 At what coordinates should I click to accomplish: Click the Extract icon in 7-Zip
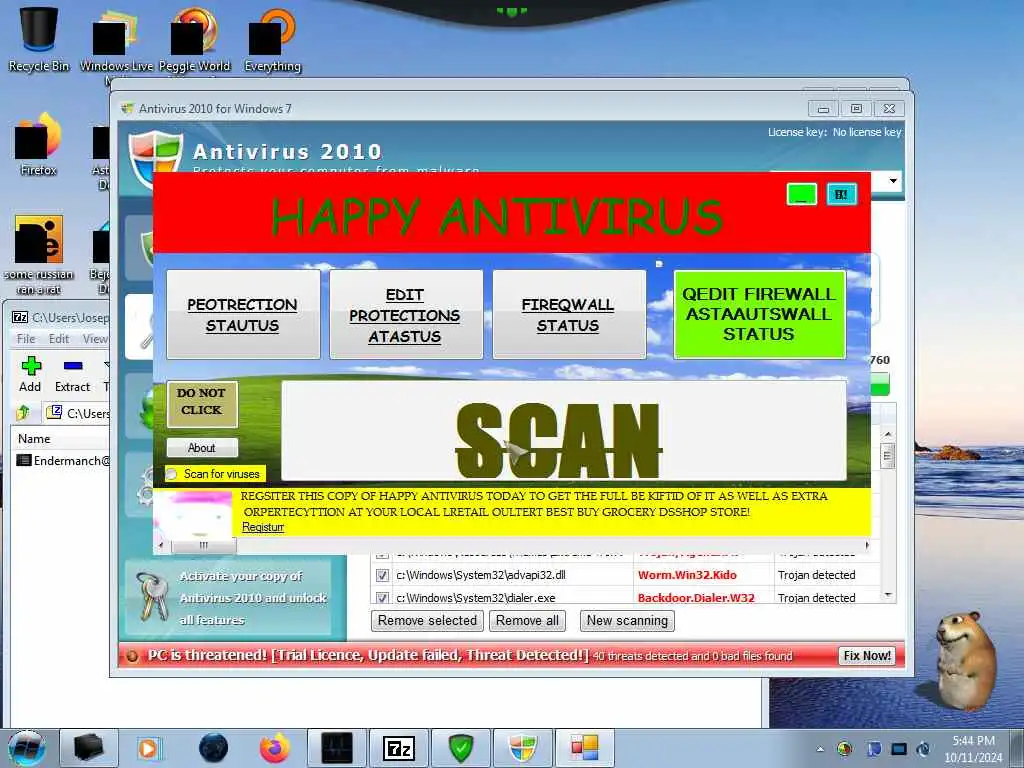[72, 366]
